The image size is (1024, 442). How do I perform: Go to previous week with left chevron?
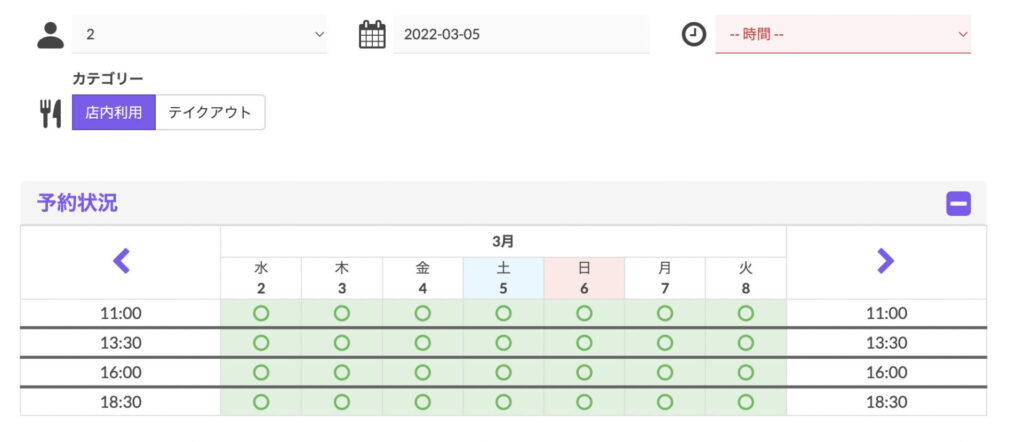coord(121,261)
